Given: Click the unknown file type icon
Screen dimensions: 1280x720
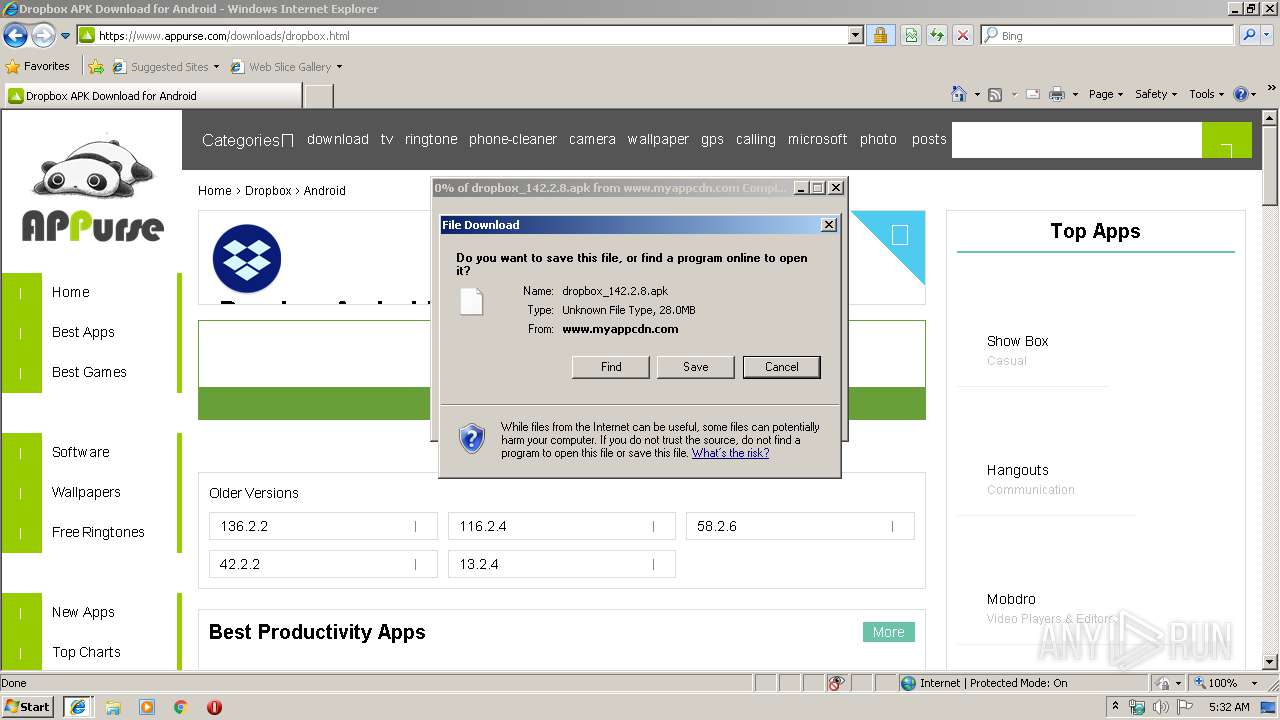Looking at the screenshot, I should click(x=471, y=301).
